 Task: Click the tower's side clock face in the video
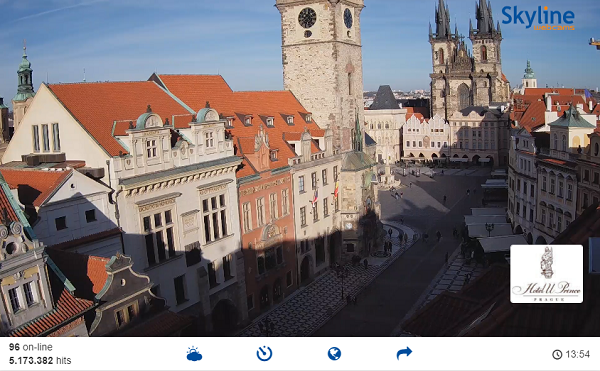(348, 18)
